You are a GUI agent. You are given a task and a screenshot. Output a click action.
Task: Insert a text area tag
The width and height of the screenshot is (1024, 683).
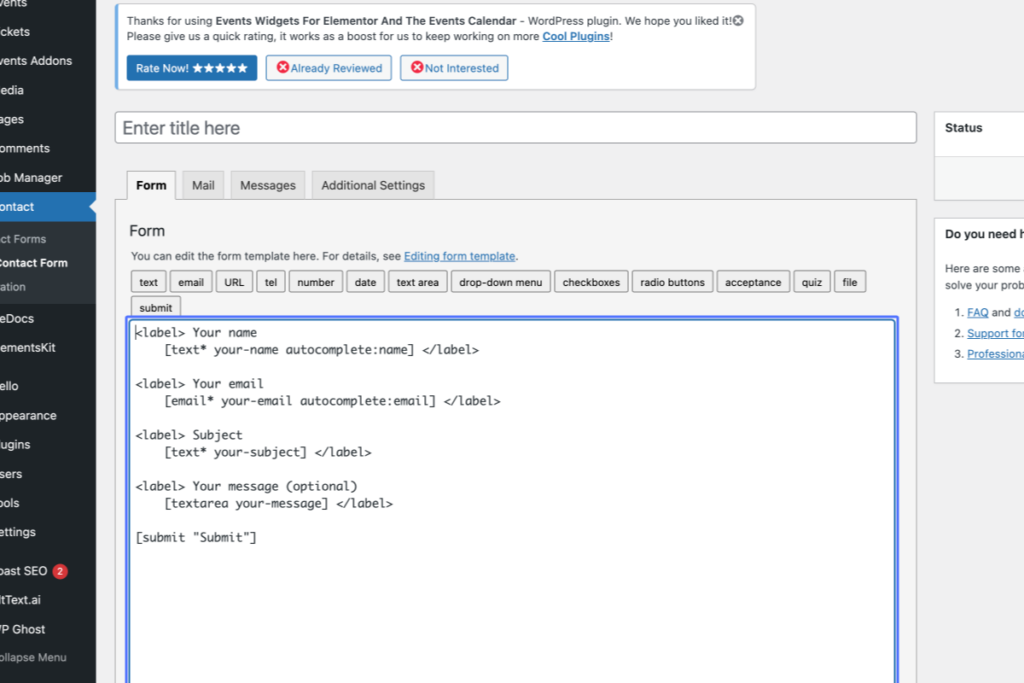tap(417, 282)
